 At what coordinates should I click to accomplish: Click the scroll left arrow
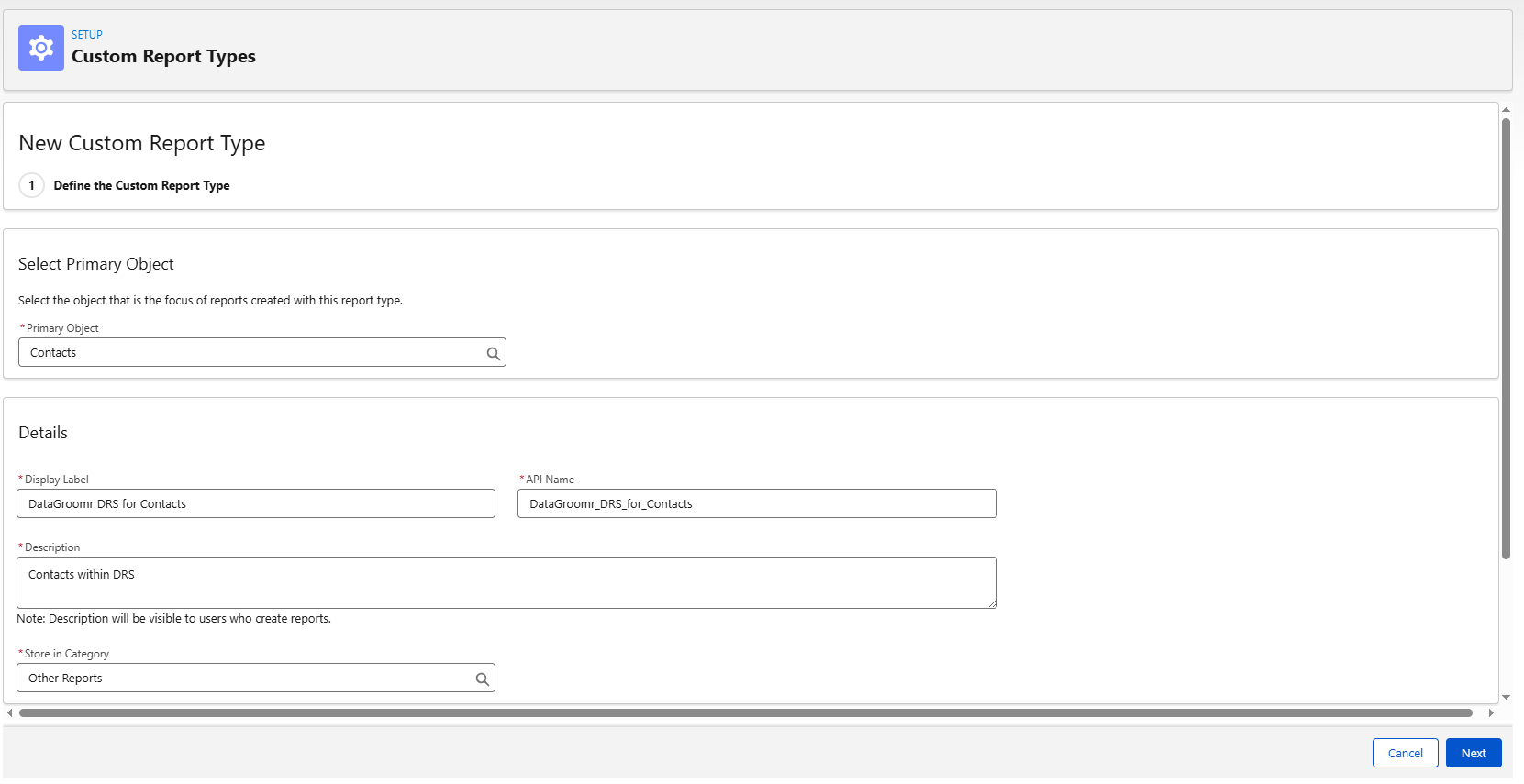coord(10,712)
